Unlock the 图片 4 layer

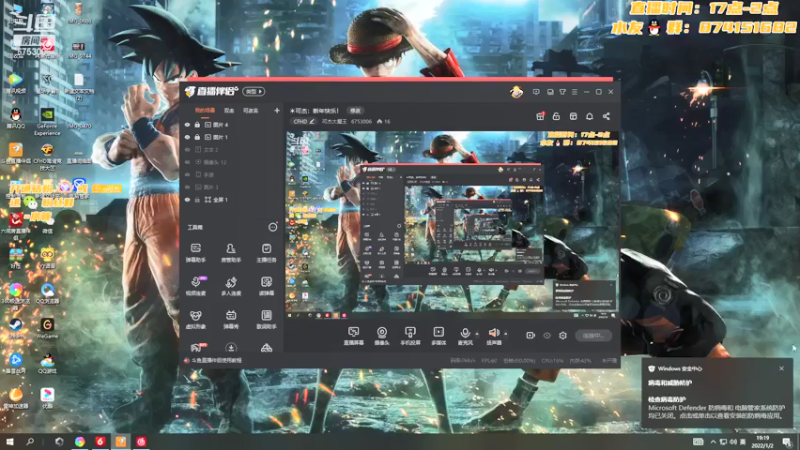(x=197, y=125)
